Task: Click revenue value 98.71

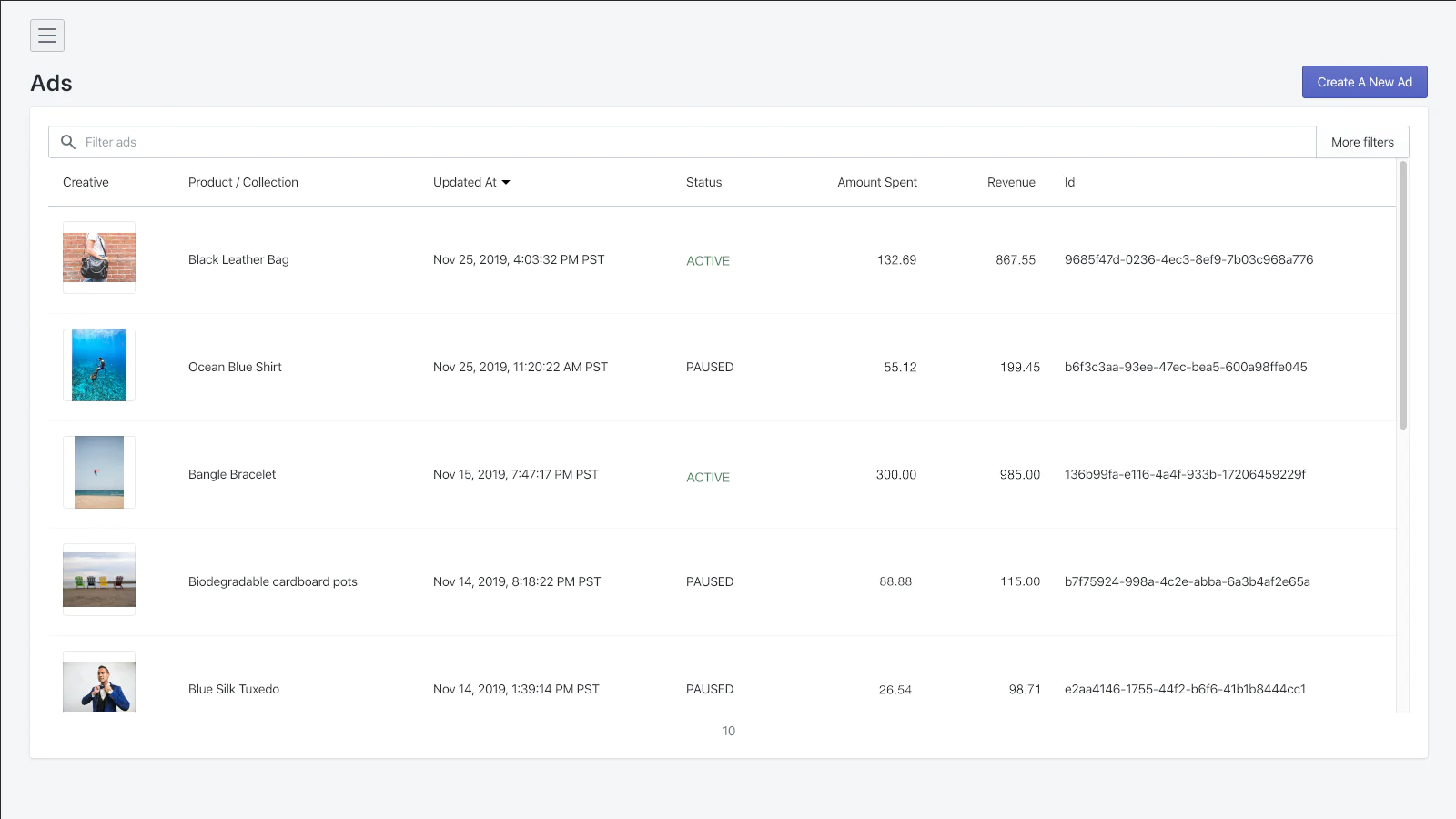Action: (1025, 689)
